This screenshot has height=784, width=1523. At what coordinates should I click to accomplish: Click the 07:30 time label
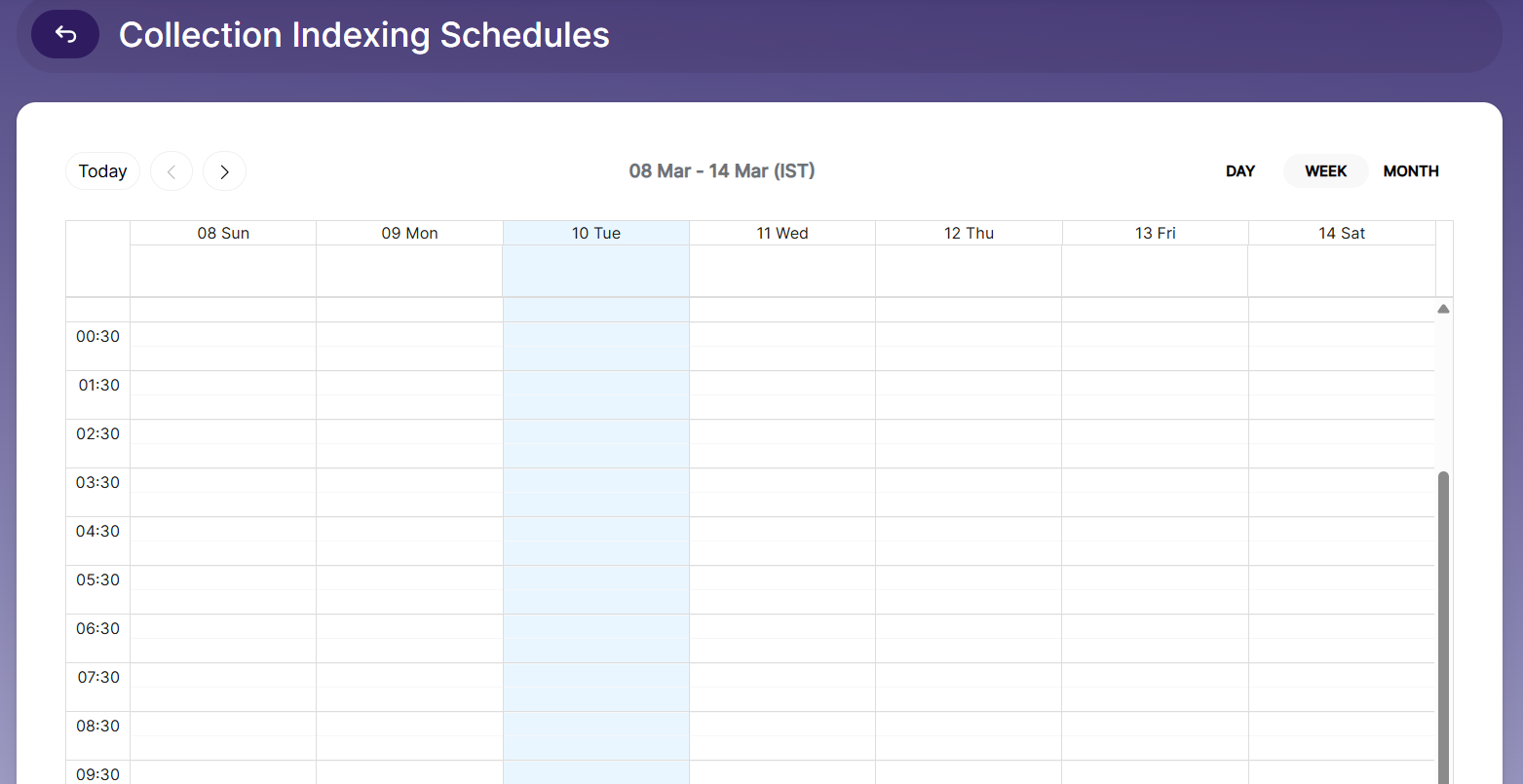(x=98, y=678)
